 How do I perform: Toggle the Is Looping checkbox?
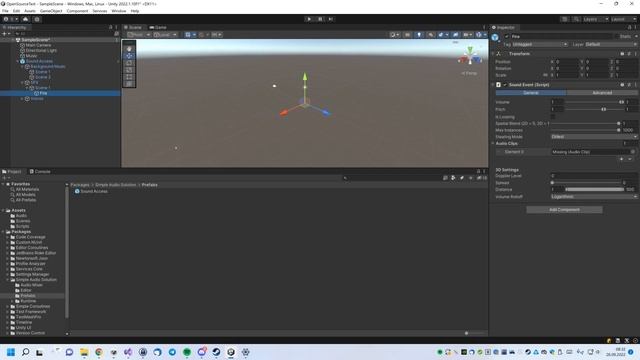pos(553,117)
